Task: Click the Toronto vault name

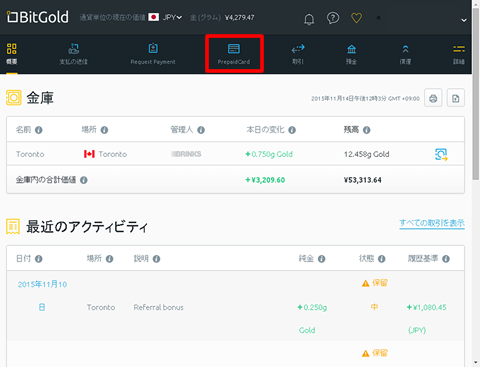Action: [30, 154]
